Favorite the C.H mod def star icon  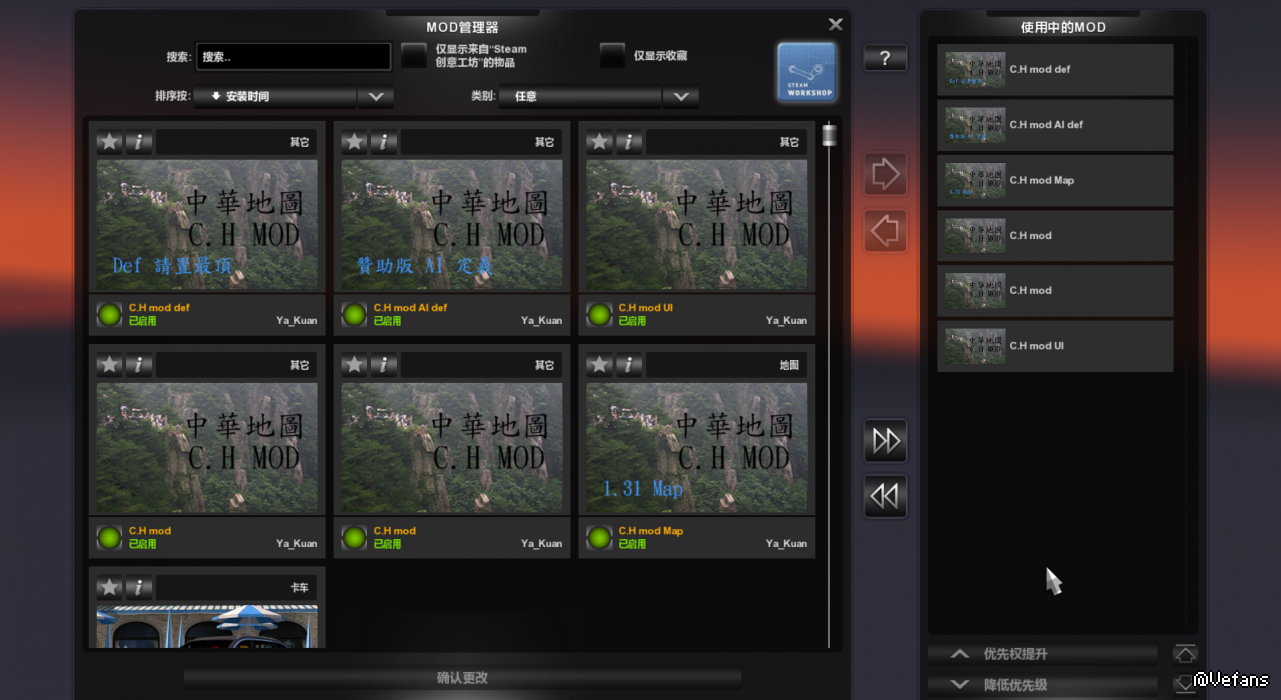point(110,142)
